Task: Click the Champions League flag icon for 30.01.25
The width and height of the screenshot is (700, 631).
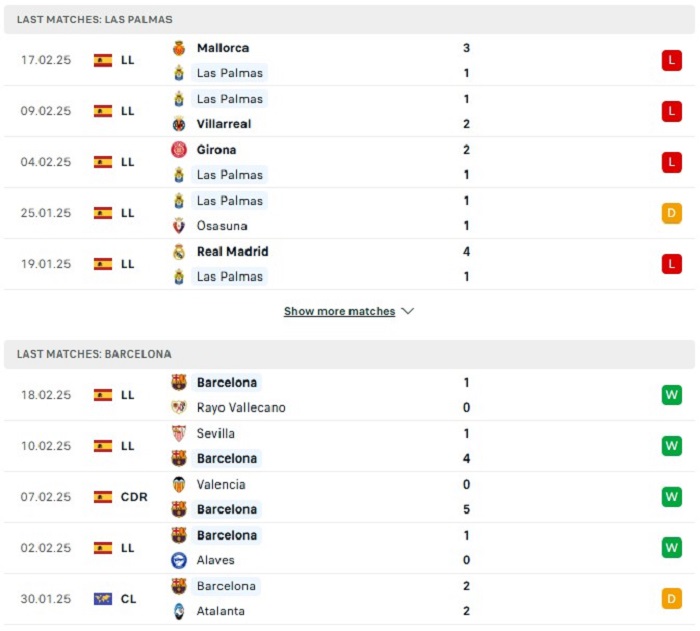Action: (x=103, y=598)
